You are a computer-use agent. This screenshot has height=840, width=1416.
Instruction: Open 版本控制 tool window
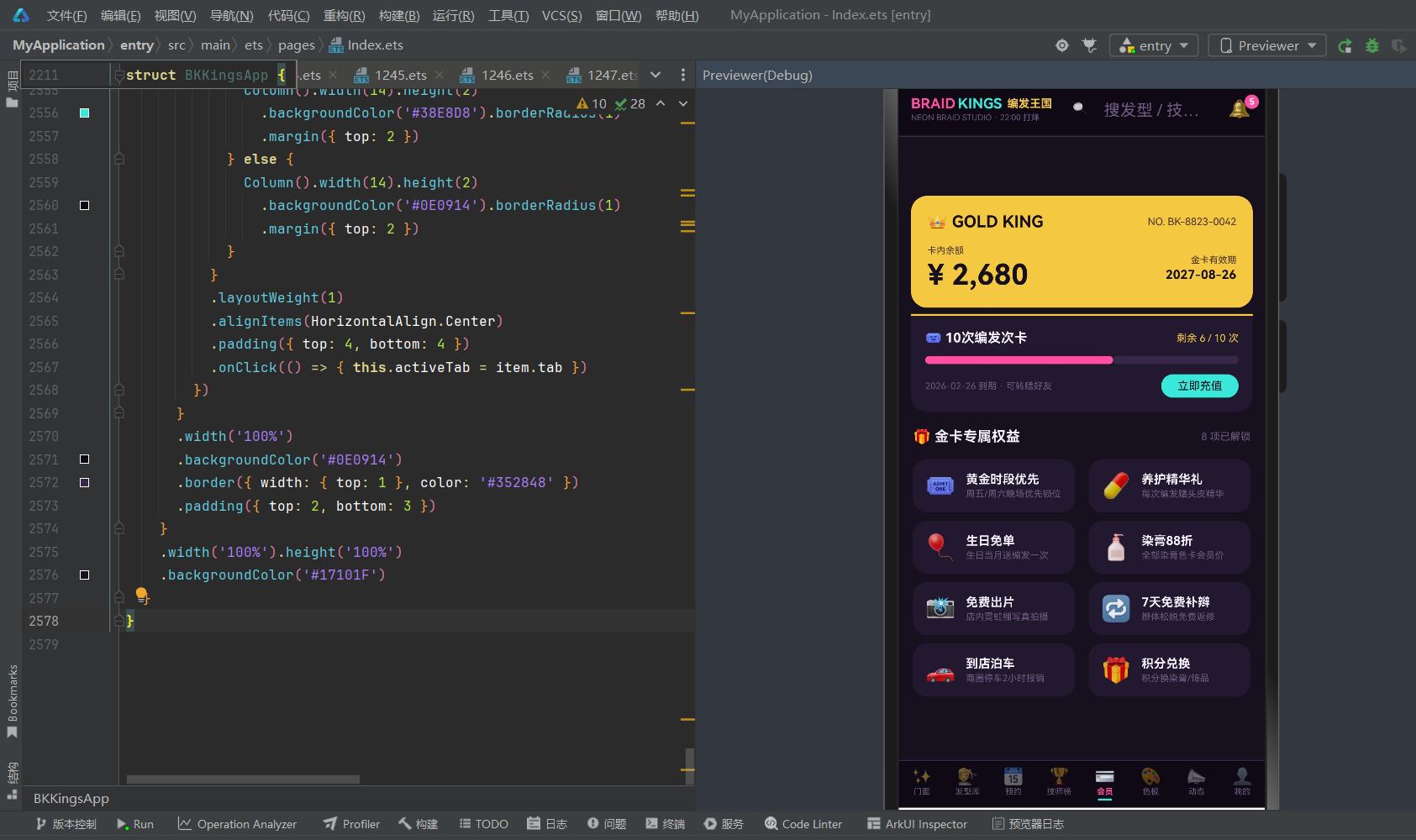tap(66, 824)
